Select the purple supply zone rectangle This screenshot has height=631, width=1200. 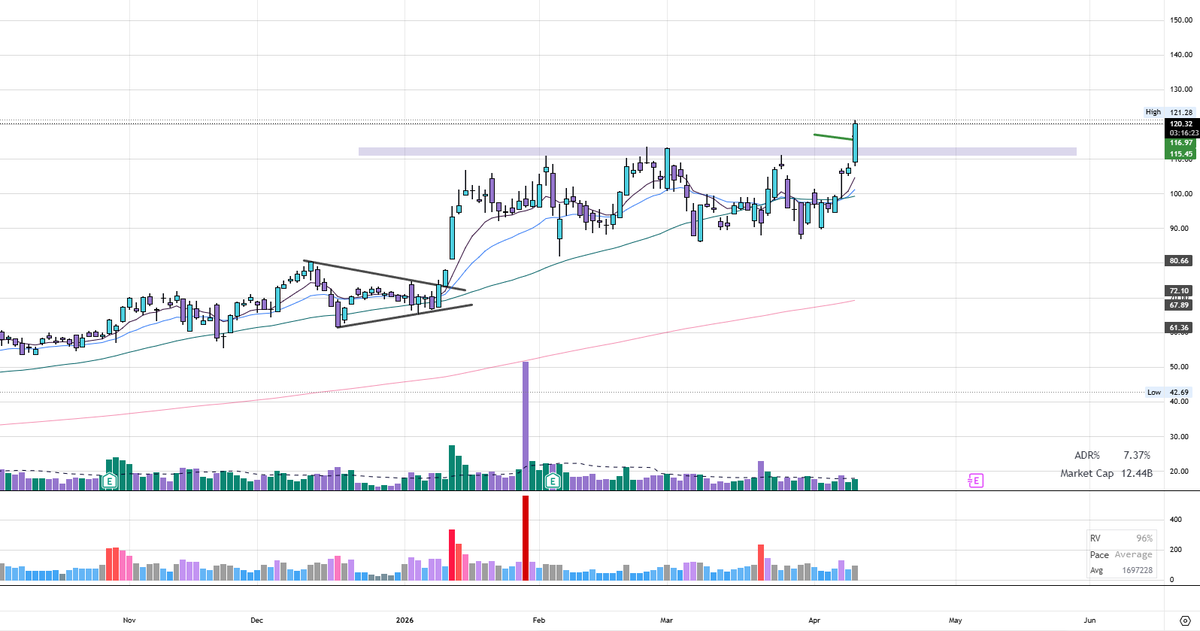[x=700, y=152]
